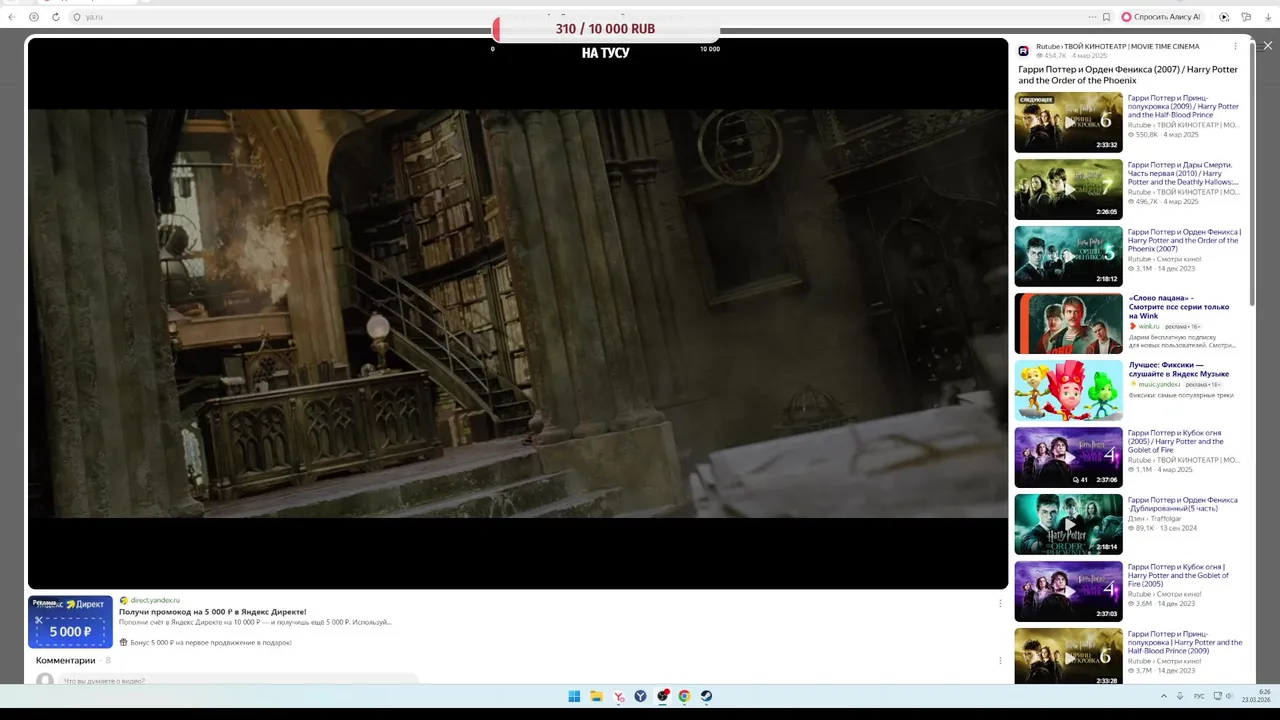Open the browser three-dots menu in address bar
The image size is (1280, 720).
pyautogui.click(x=1092, y=17)
